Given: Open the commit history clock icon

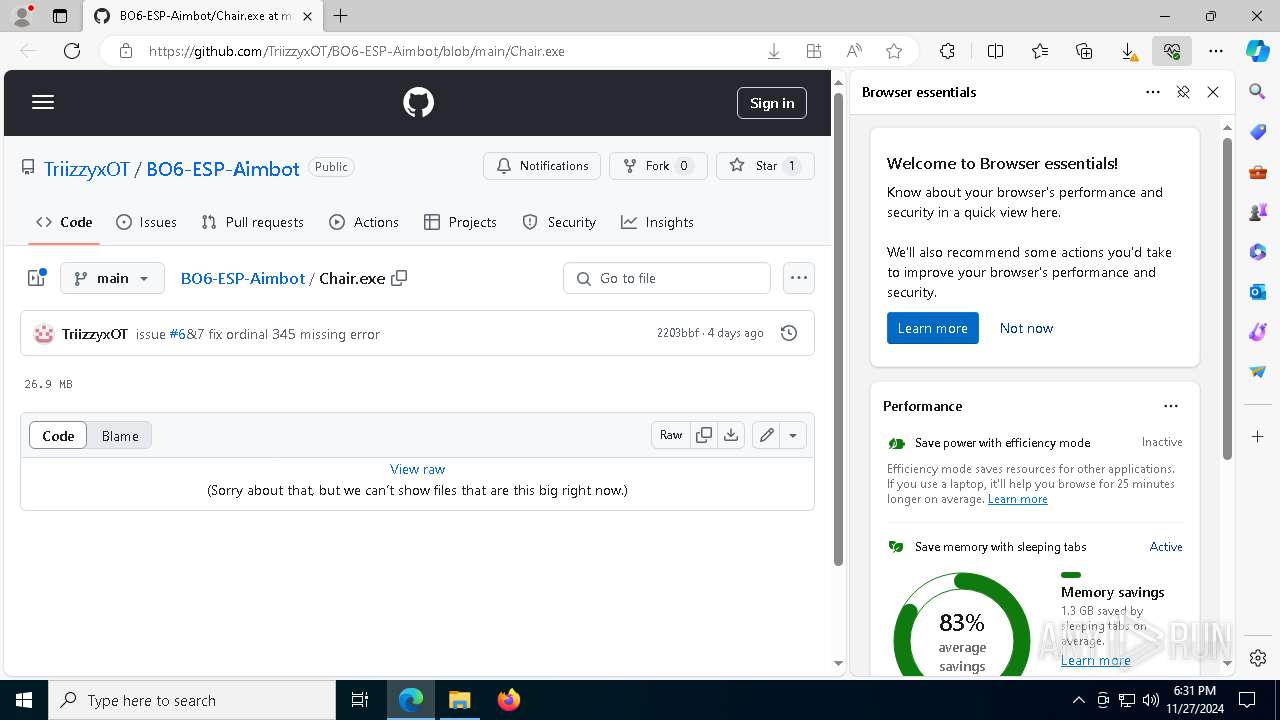Looking at the screenshot, I should (789, 333).
